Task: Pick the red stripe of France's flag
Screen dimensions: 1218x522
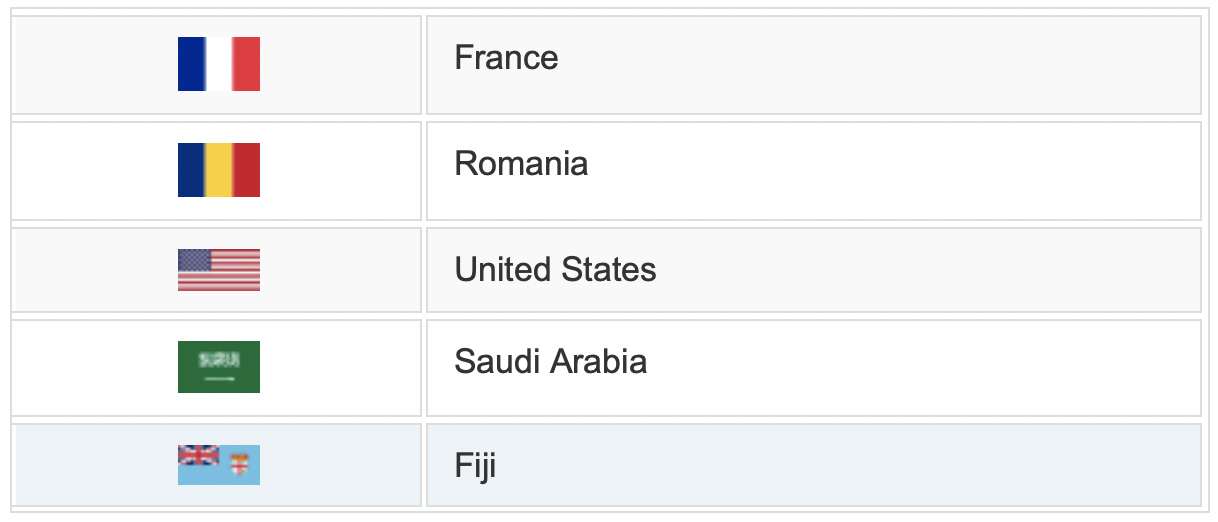Action: 246,64
